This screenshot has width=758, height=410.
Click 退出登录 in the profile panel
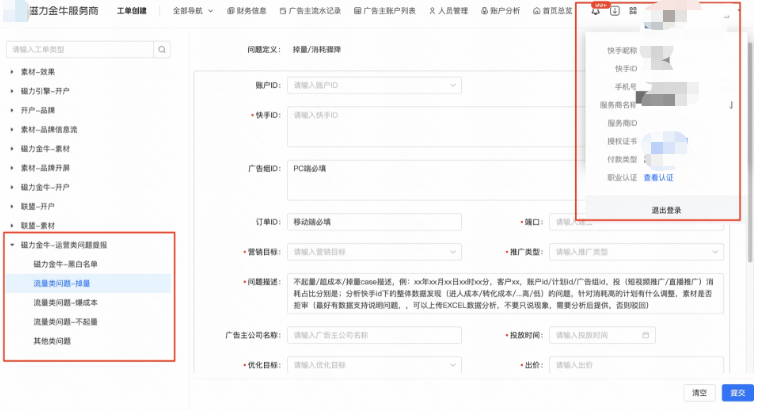(666, 210)
